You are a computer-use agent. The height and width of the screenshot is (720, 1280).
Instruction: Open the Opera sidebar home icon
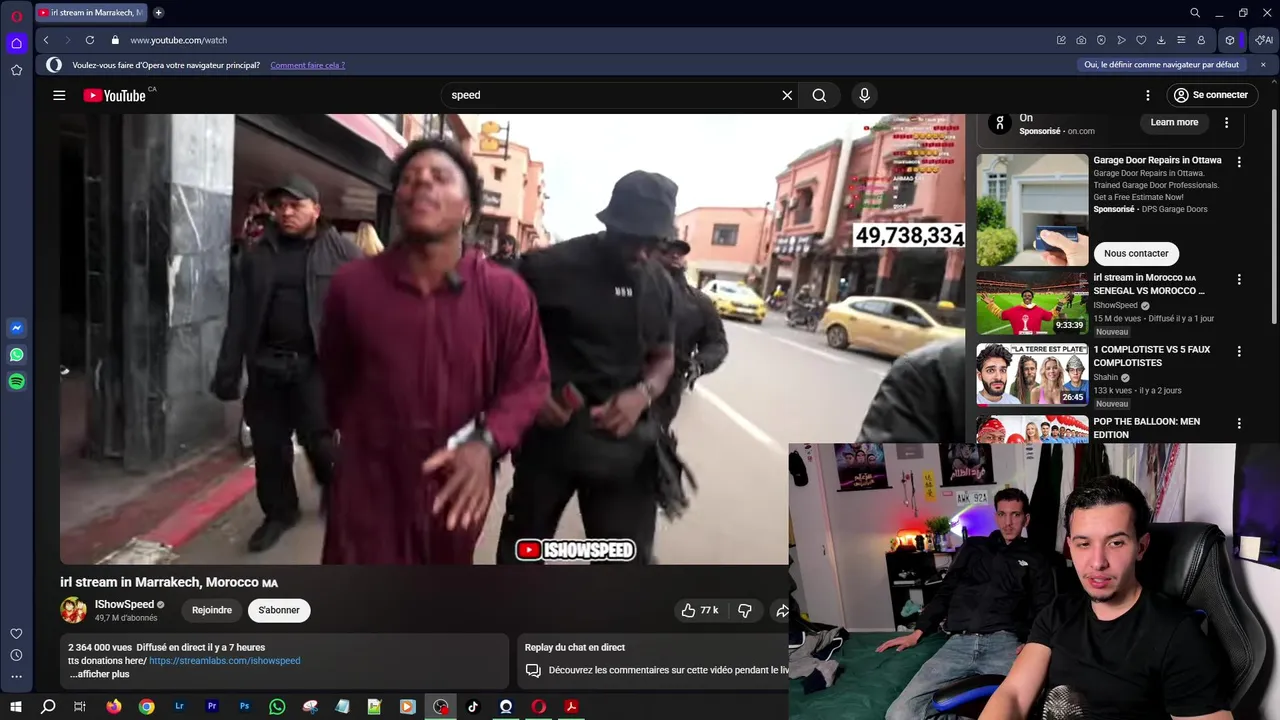(x=16, y=43)
